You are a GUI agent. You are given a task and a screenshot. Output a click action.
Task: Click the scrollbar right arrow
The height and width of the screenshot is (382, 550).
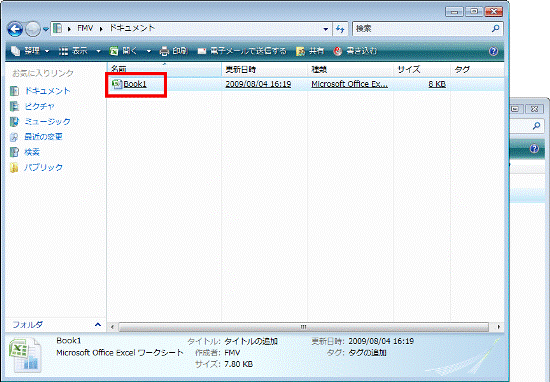(x=498, y=327)
